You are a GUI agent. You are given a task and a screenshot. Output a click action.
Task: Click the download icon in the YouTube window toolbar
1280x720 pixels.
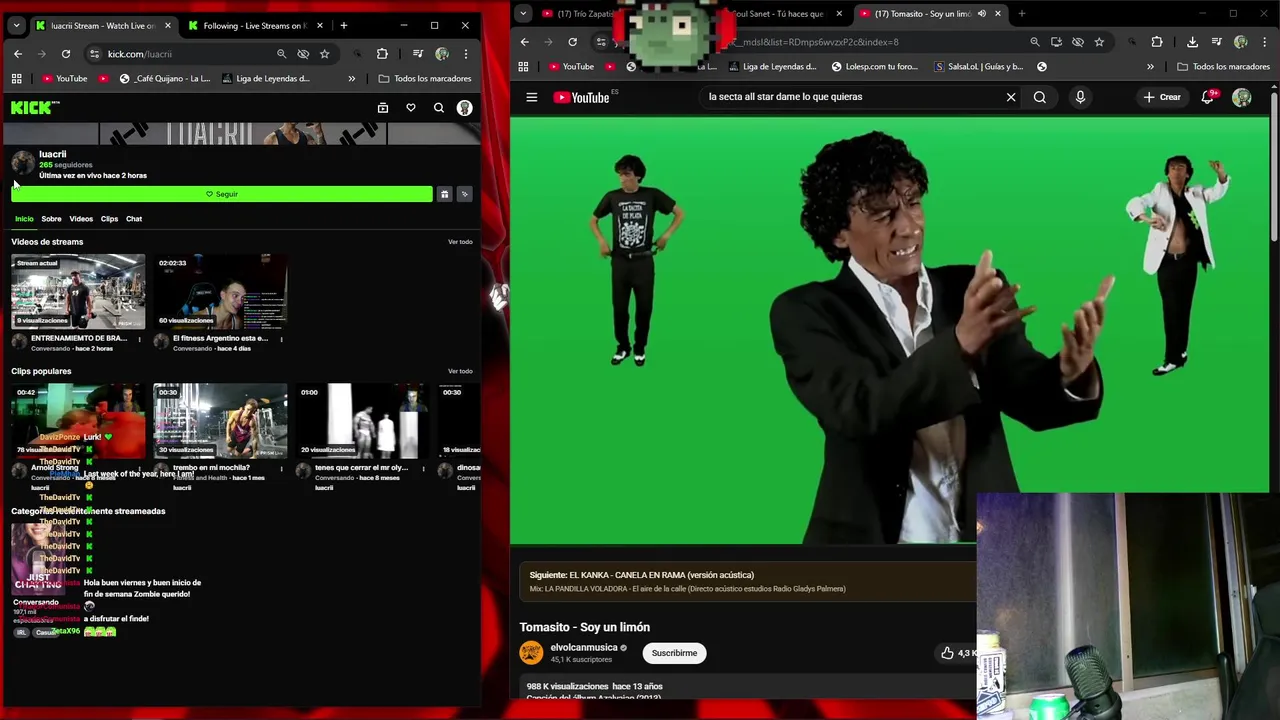(x=1192, y=42)
